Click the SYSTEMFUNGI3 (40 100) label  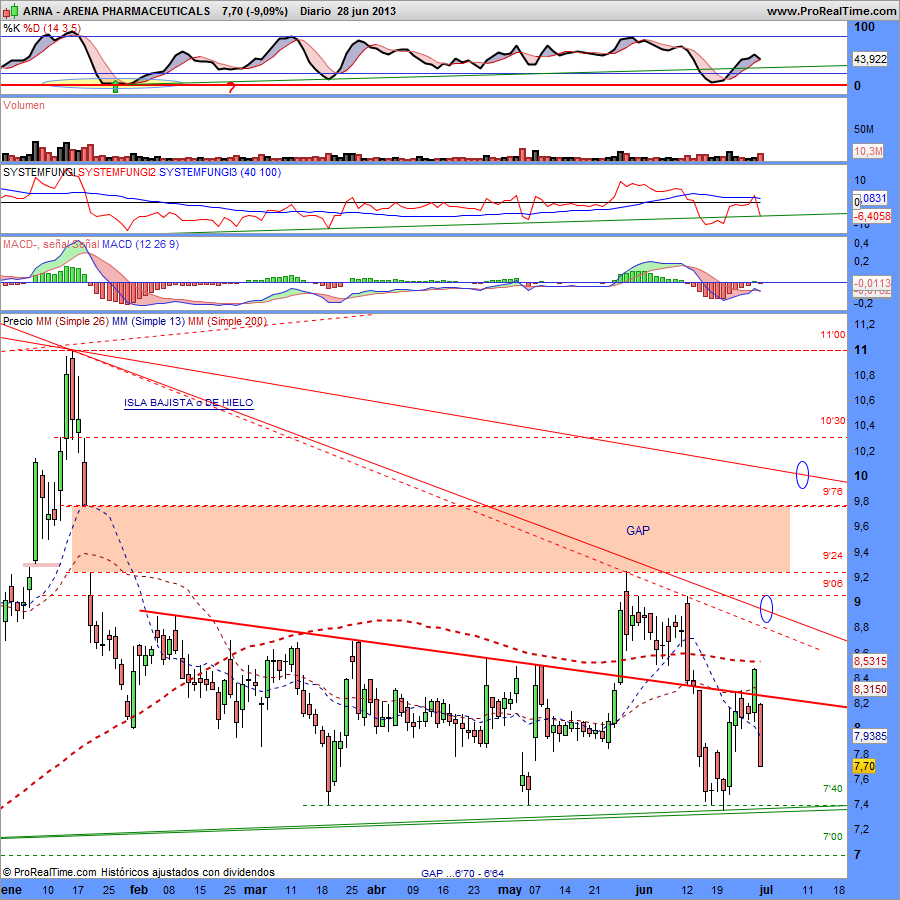pyautogui.click(x=220, y=172)
